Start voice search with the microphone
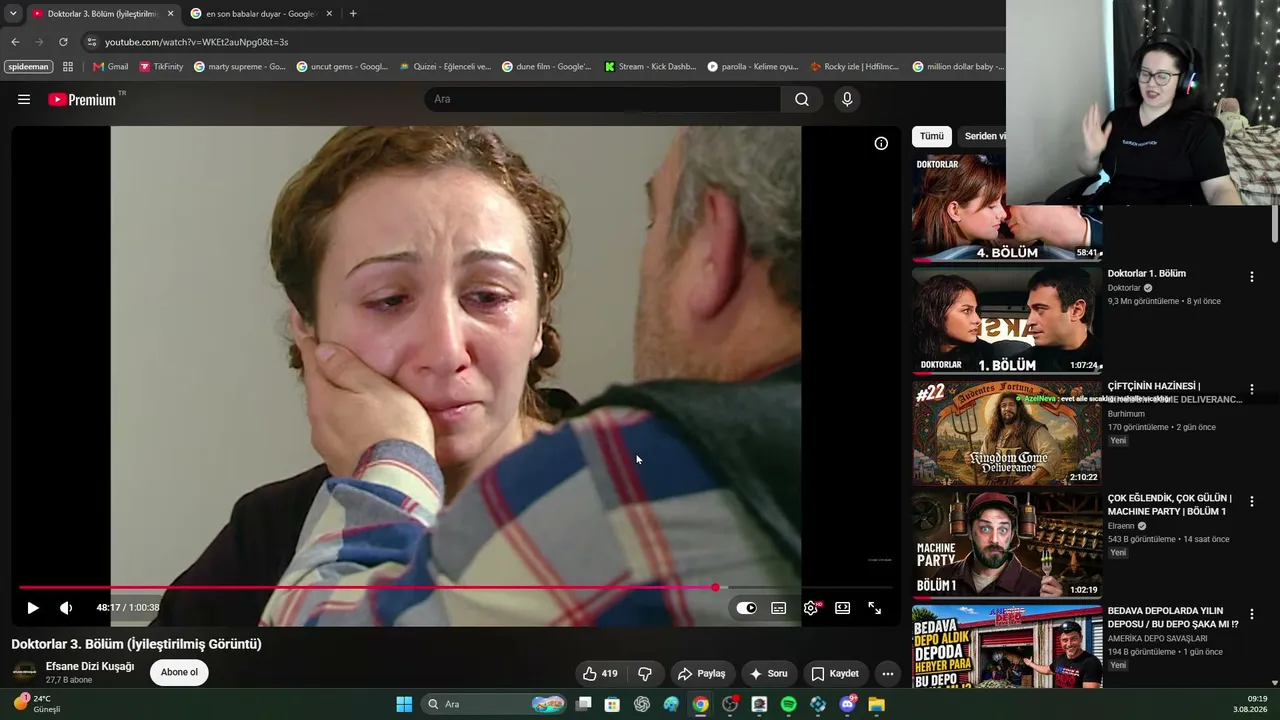This screenshot has width=1280, height=720. click(847, 99)
